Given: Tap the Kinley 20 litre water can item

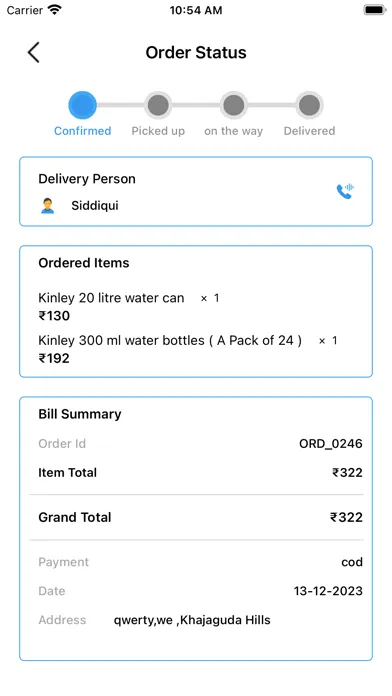Looking at the screenshot, I should click(111, 298).
